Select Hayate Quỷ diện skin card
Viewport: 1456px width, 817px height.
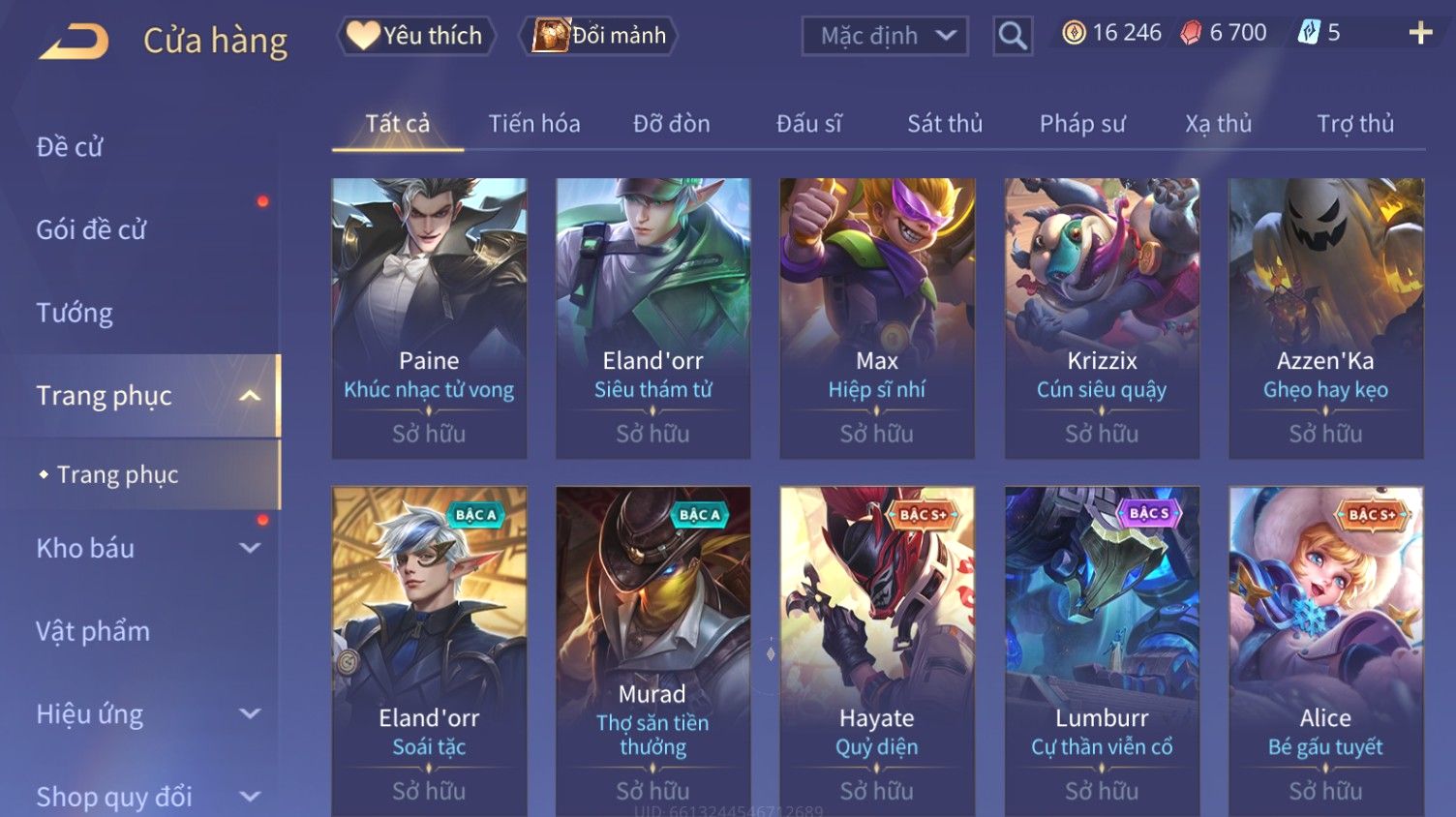tap(877, 651)
